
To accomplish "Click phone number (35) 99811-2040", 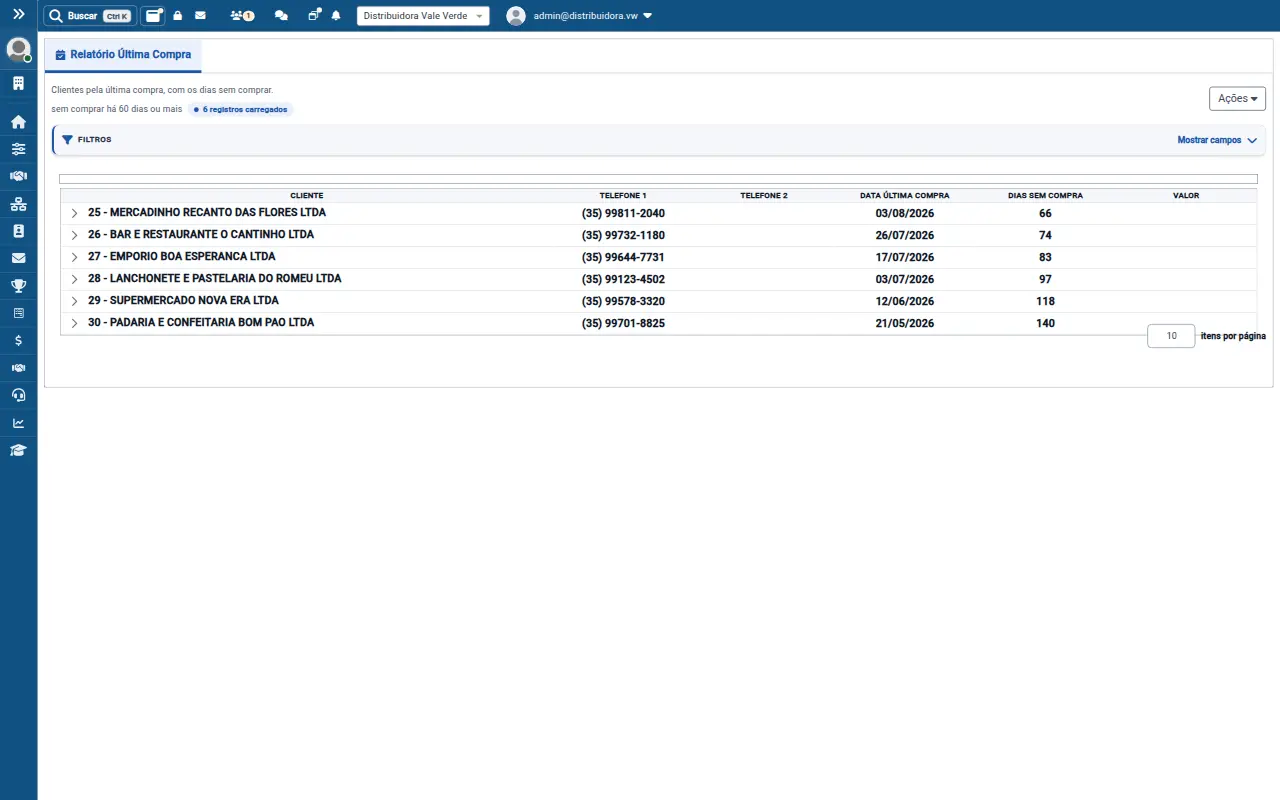I will pos(623,214).
